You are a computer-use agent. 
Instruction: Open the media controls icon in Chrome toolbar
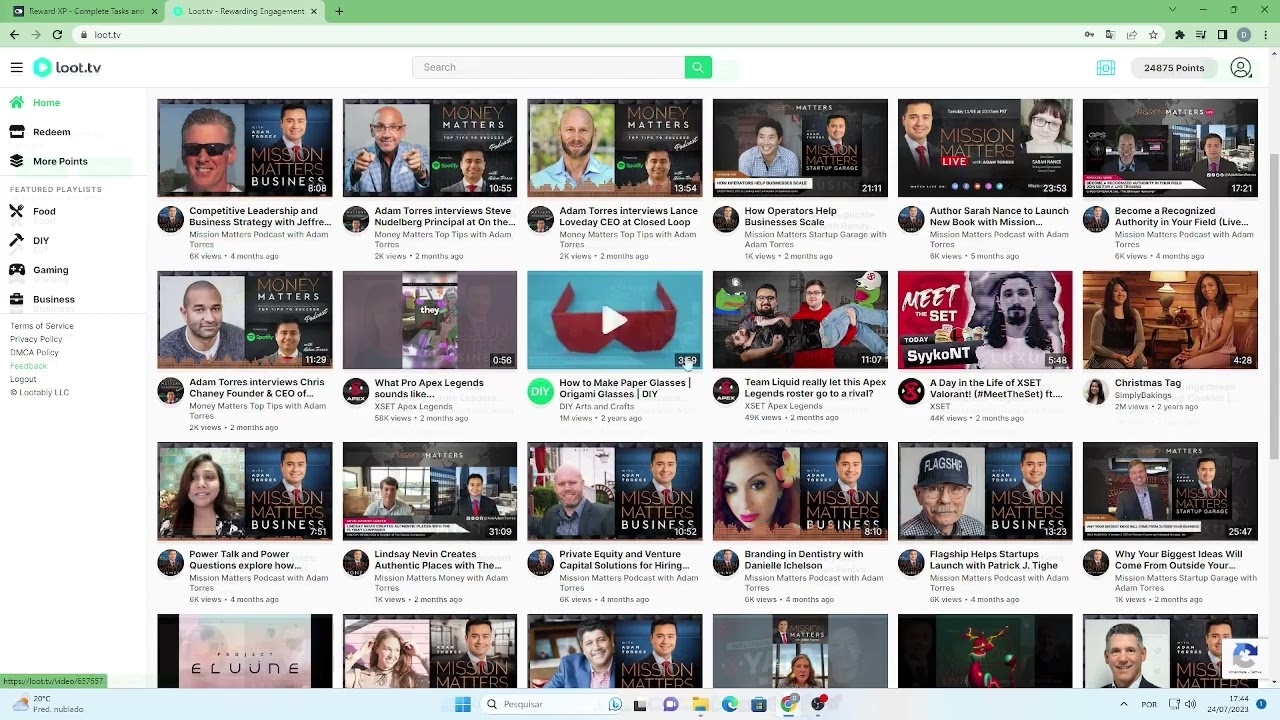coord(1201,34)
